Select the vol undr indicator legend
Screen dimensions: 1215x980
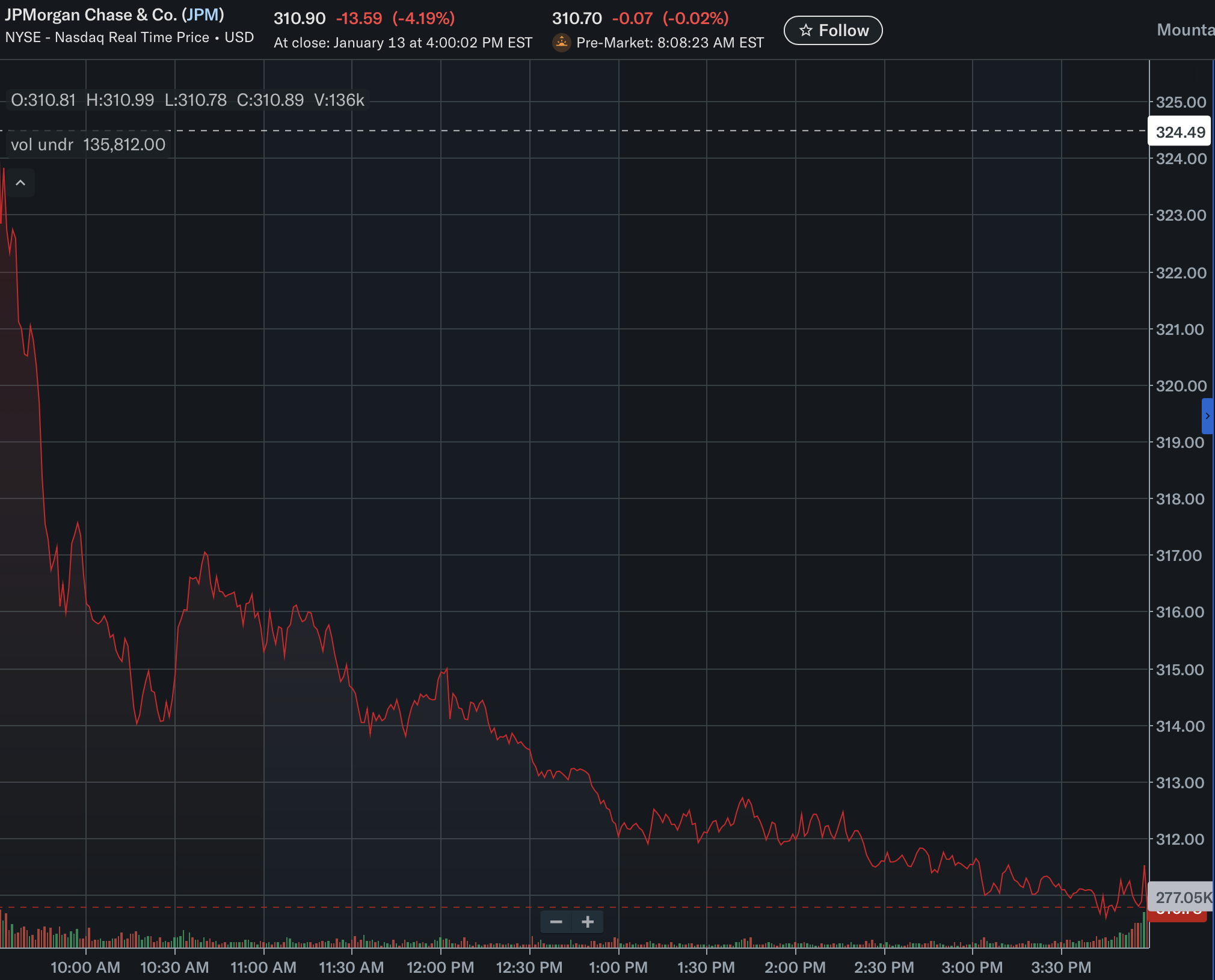88,144
